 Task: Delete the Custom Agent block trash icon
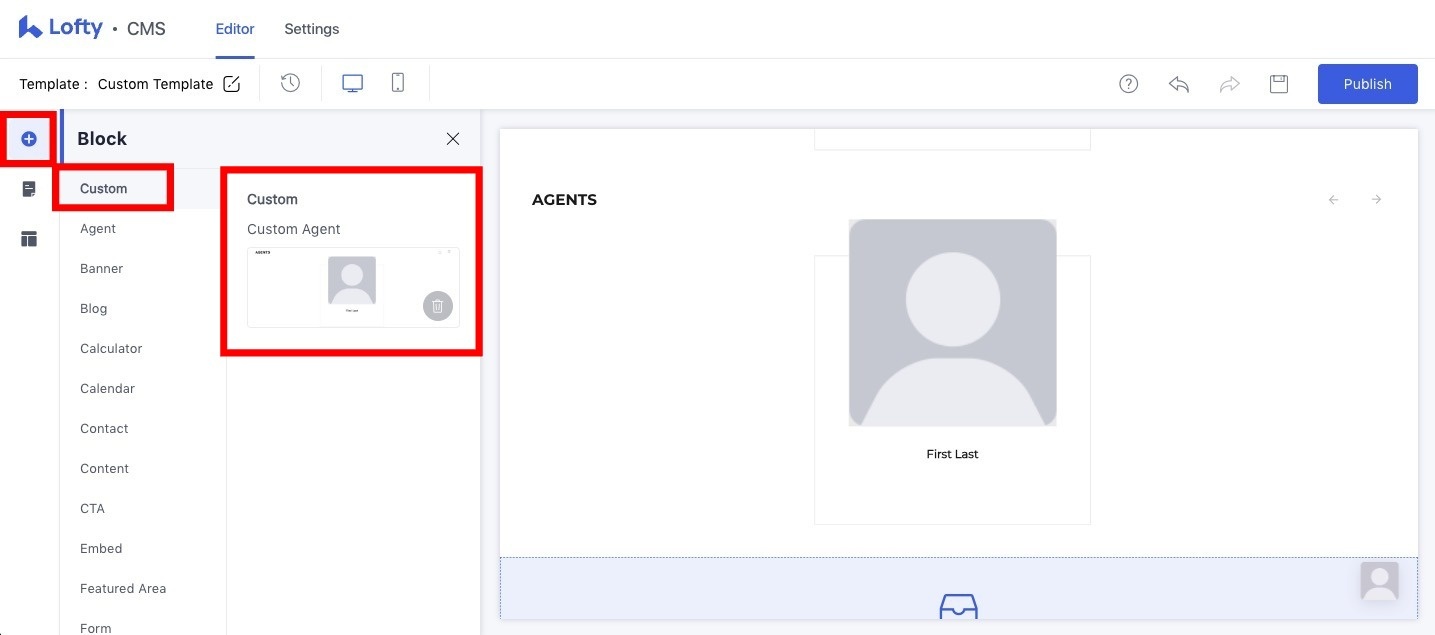(x=438, y=306)
